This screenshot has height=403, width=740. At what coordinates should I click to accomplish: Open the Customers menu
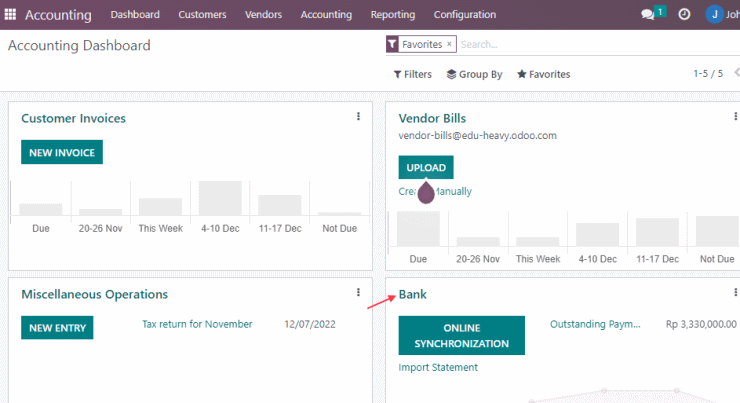[202, 15]
